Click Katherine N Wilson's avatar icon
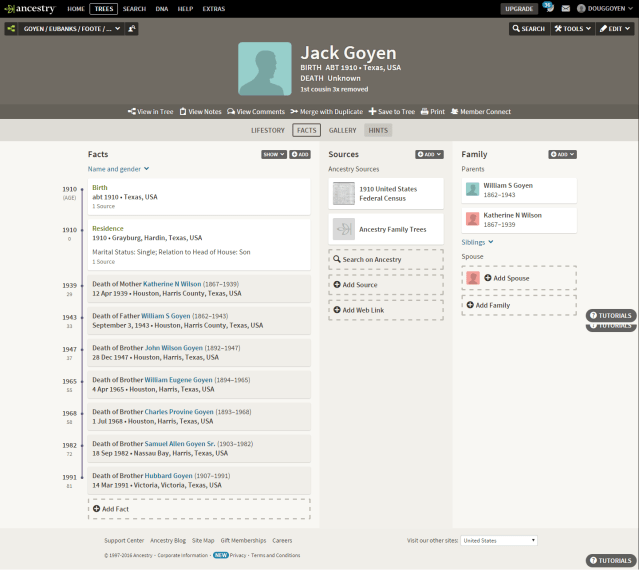 473,219
